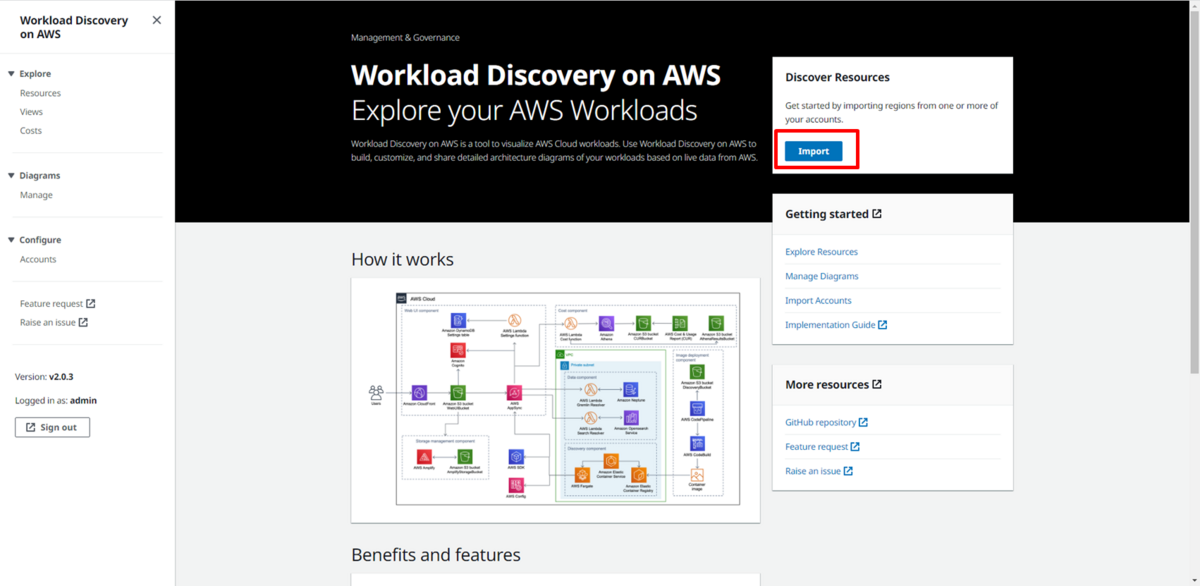Click the How it works heading

[402, 260]
